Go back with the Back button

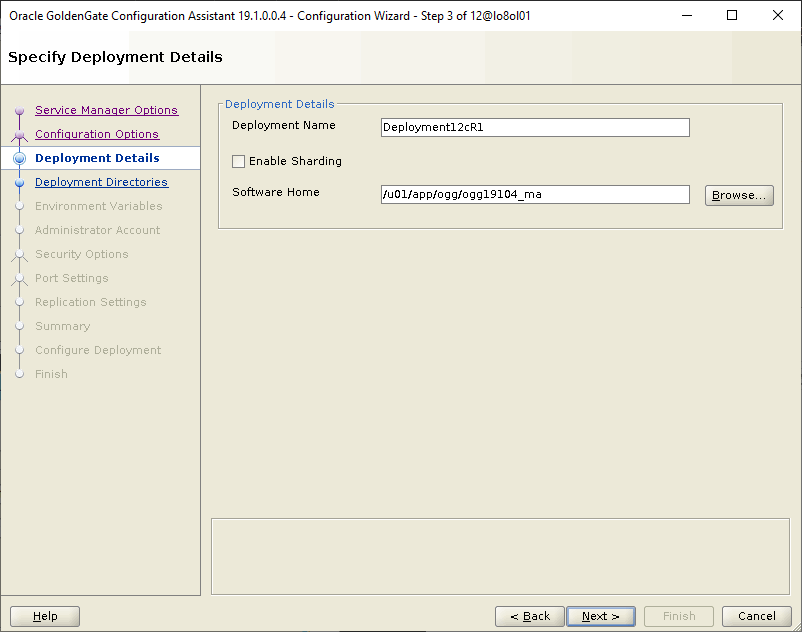coord(529,616)
